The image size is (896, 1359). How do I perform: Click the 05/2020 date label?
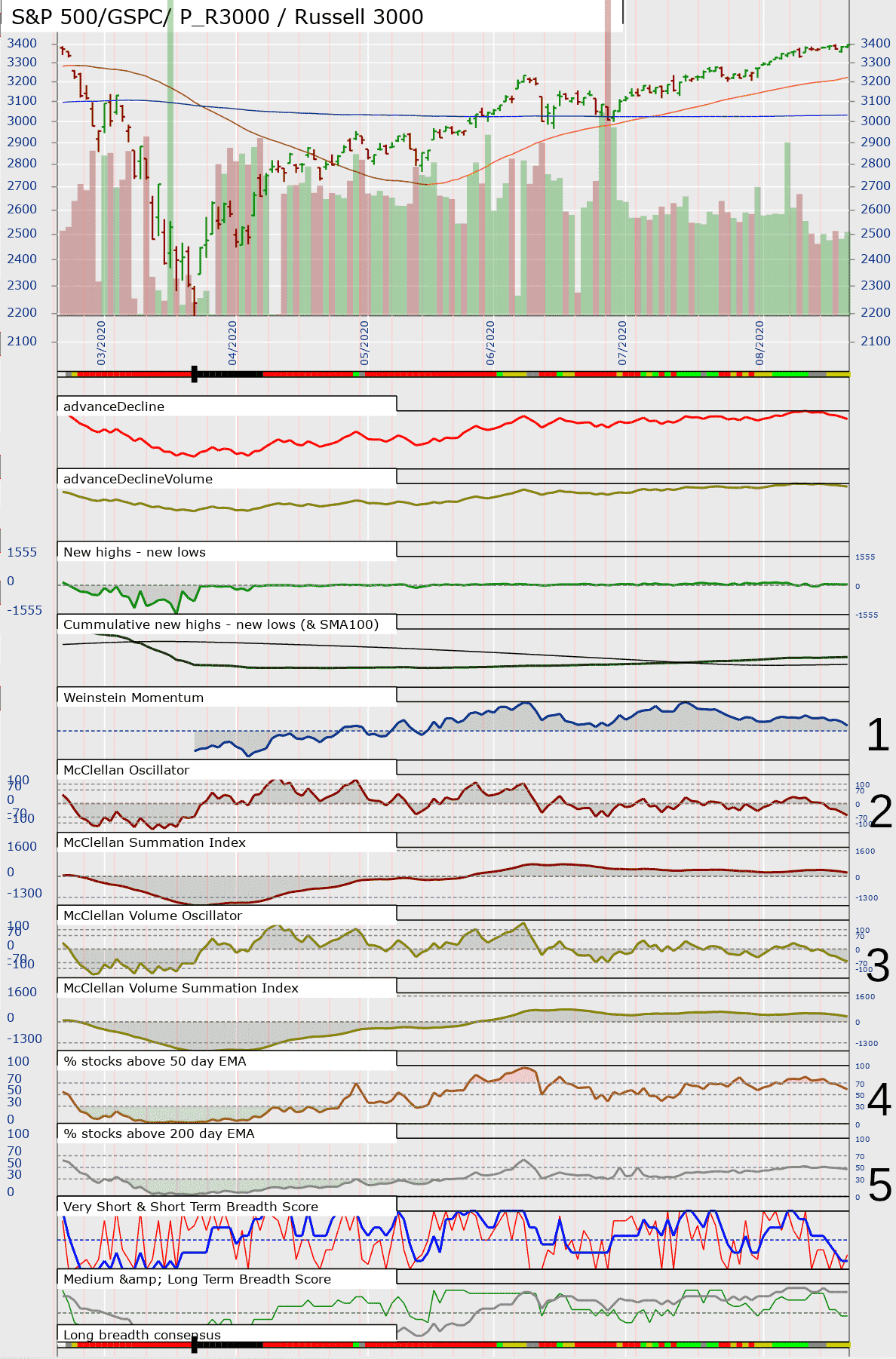click(x=364, y=343)
